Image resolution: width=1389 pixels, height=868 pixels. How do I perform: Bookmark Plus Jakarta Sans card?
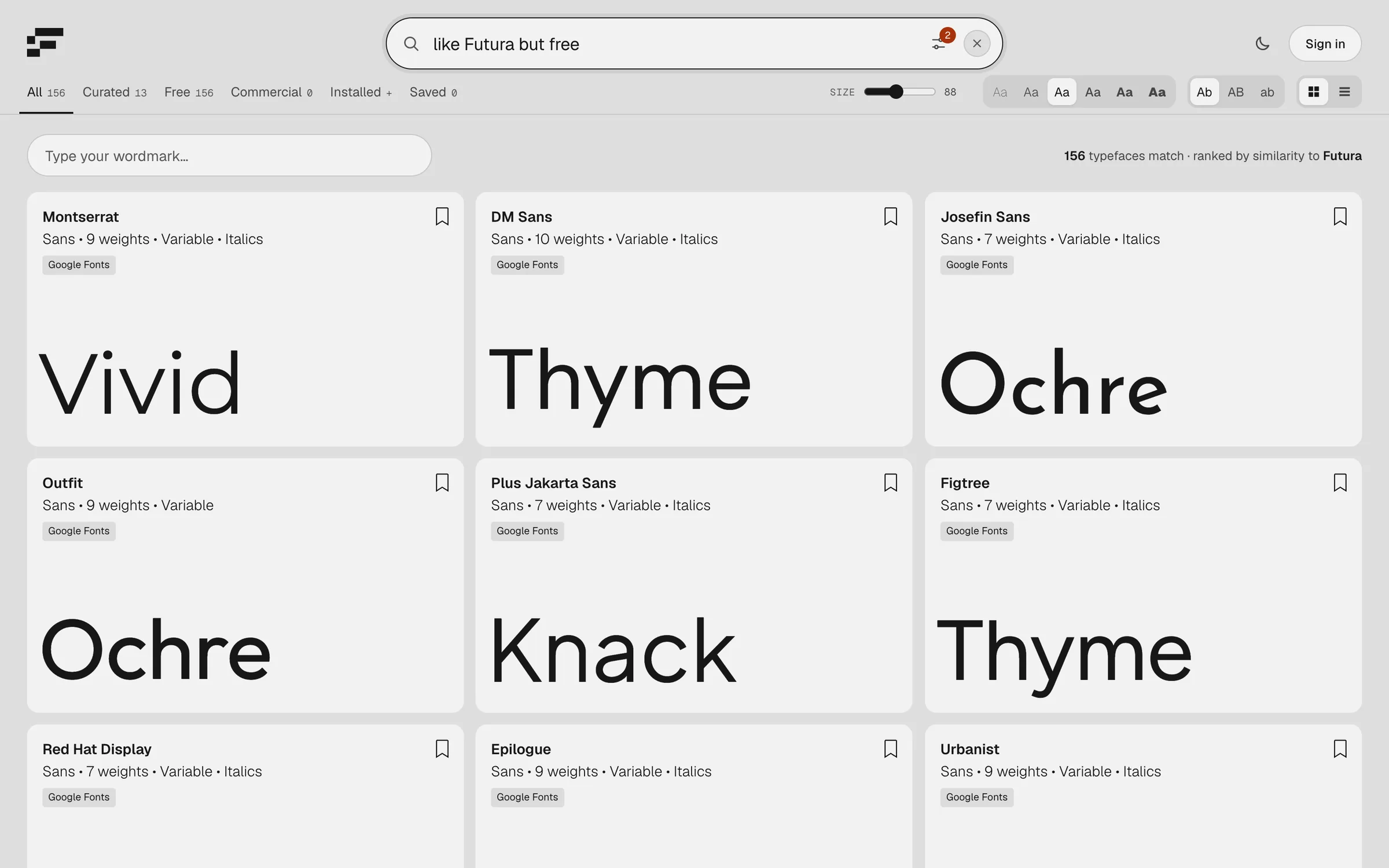[891, 483]
